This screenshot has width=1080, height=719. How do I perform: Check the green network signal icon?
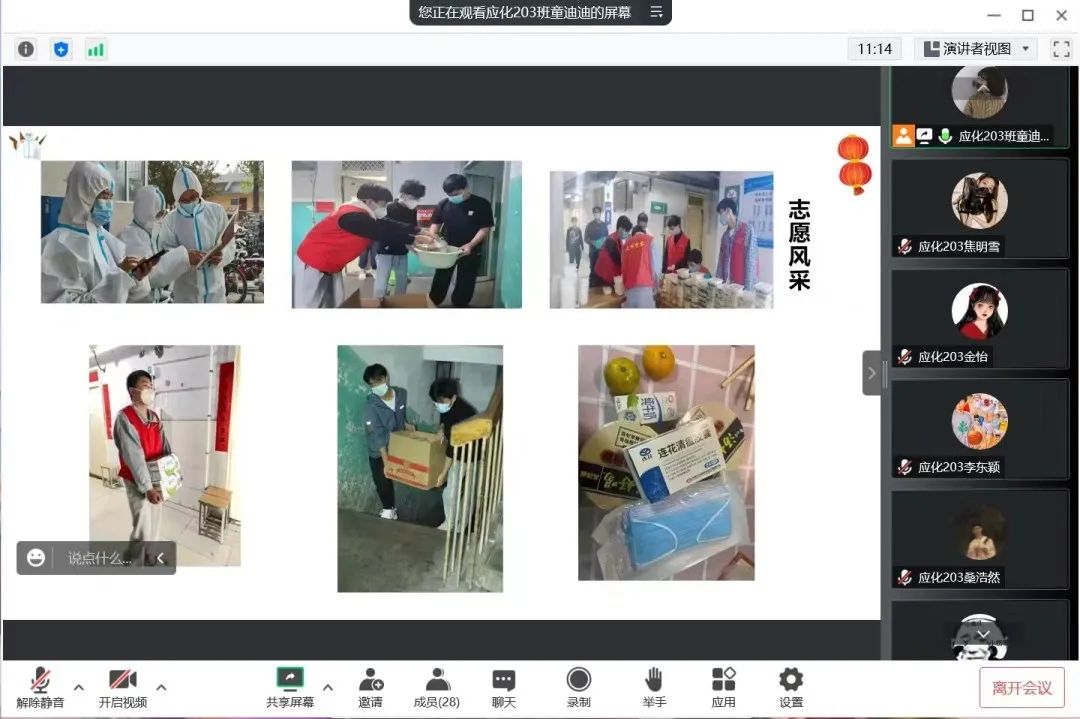(95, 49)
